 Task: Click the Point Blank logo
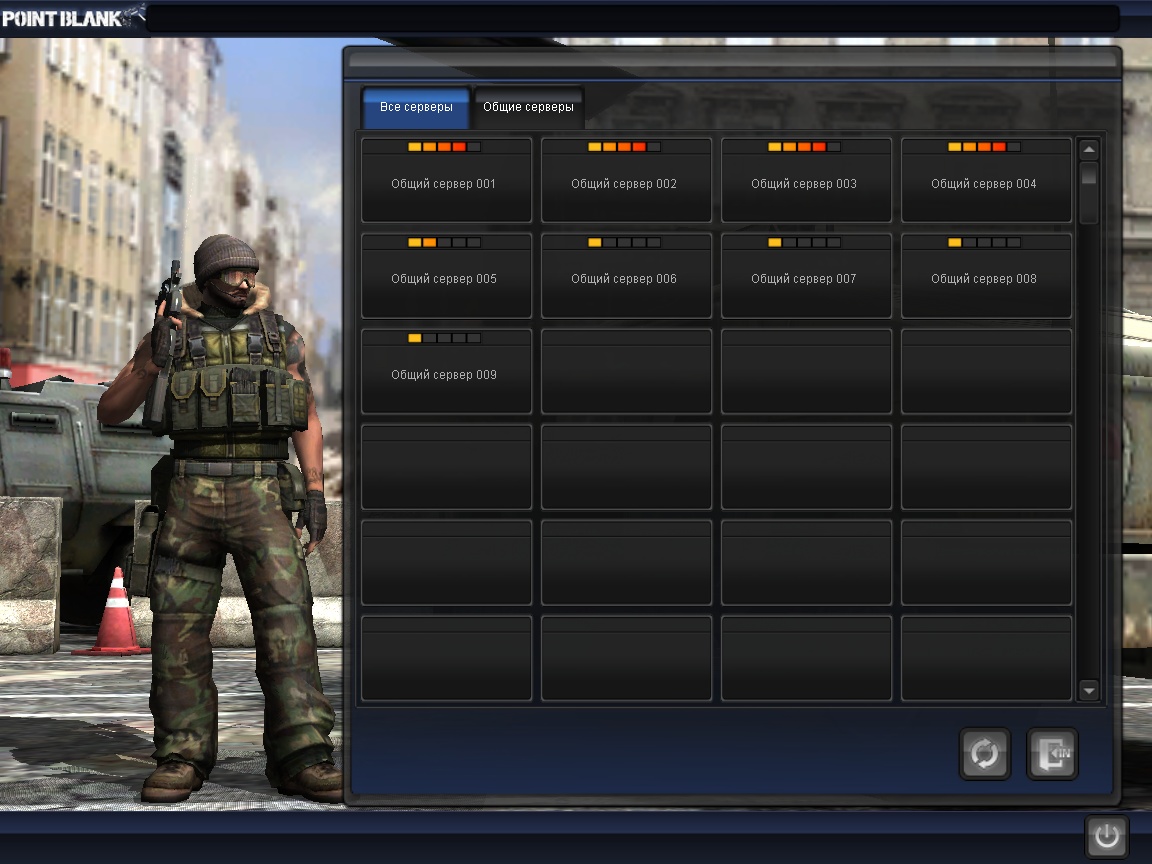coord(72,17)
